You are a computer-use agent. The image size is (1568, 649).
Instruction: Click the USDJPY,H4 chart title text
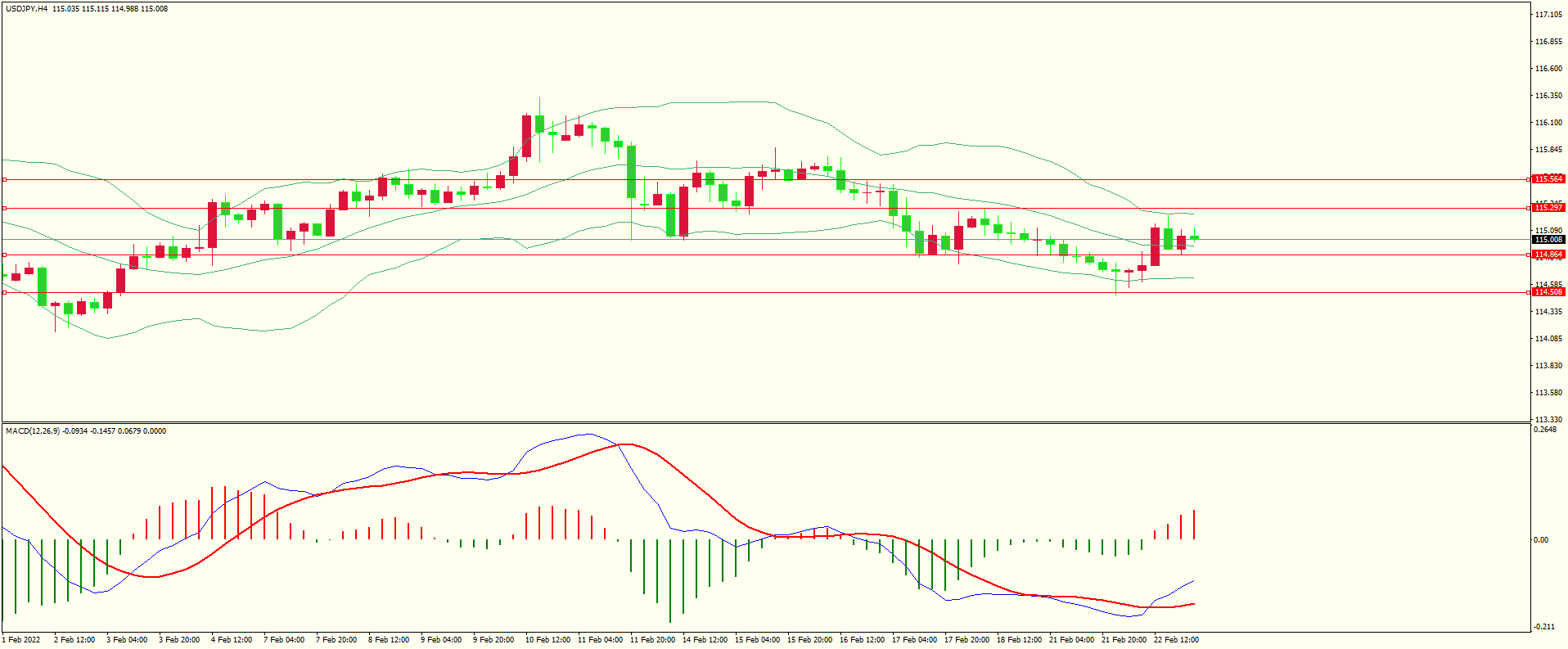click(26, 9)
